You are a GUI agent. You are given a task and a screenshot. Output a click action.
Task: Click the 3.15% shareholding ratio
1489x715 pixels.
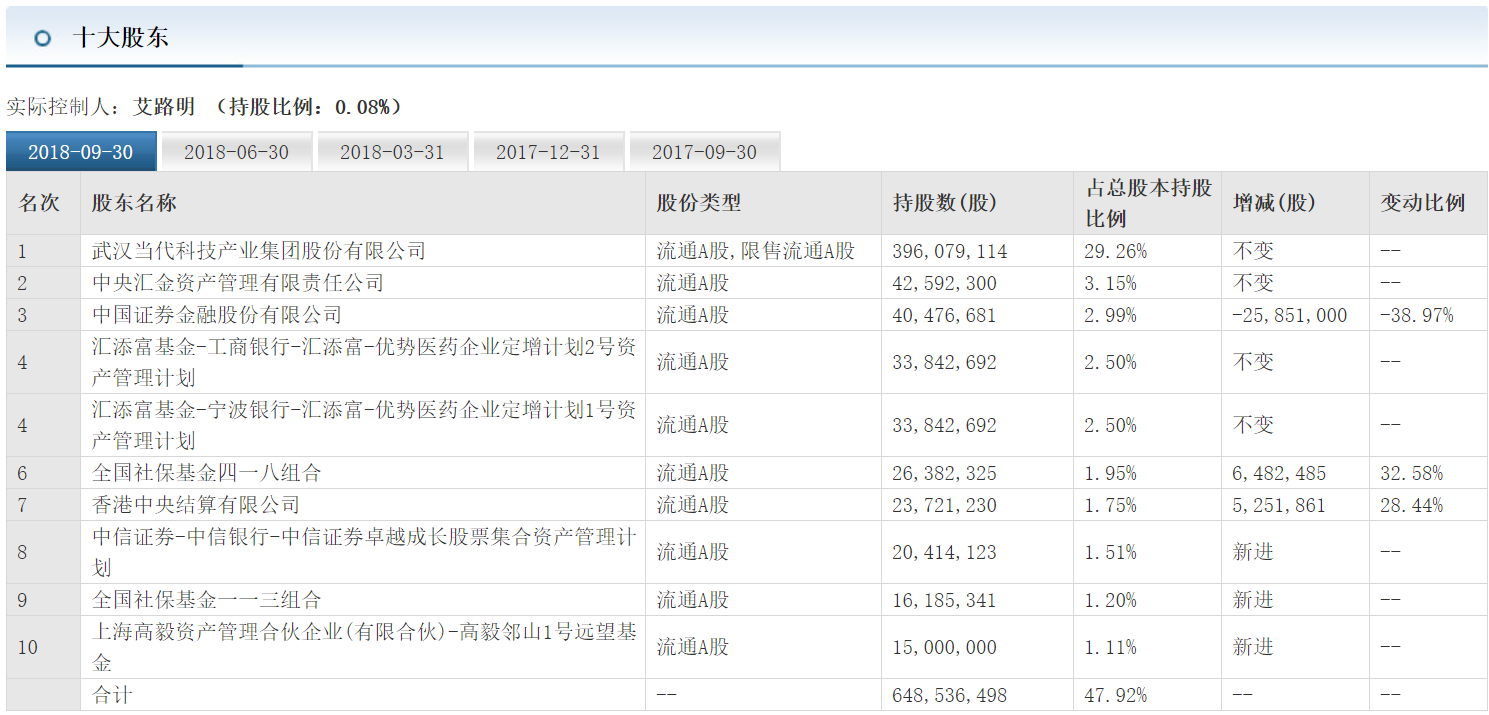click(x=1111, y=283)
